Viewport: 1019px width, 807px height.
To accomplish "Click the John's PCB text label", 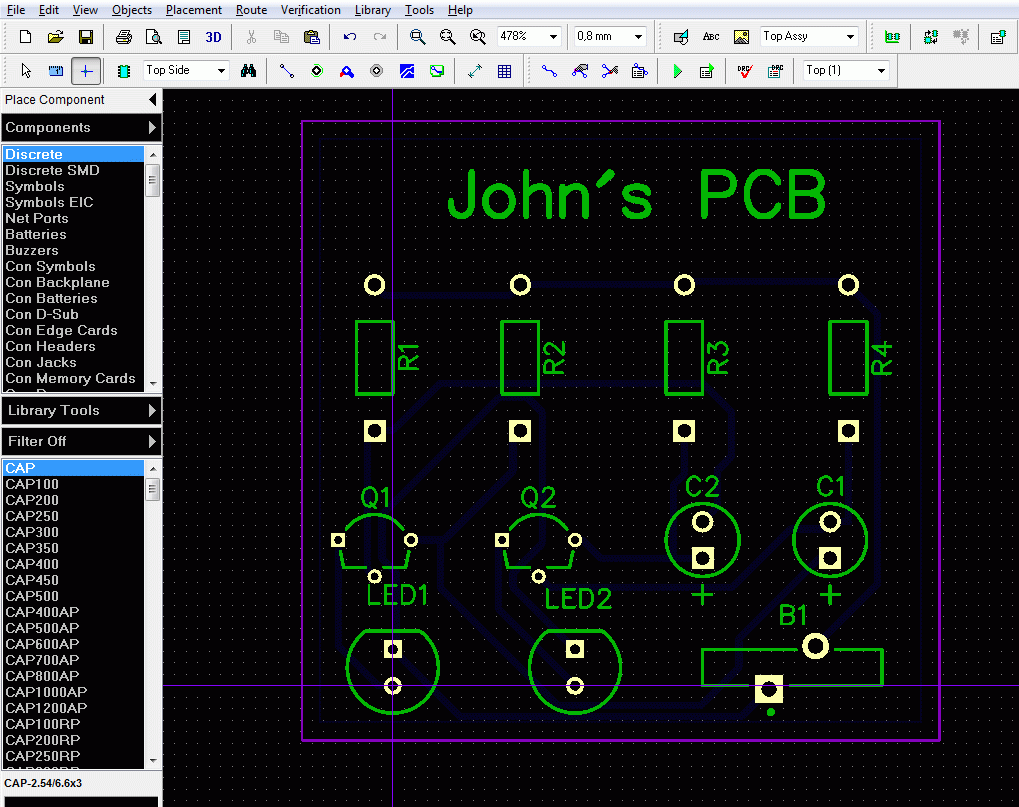I will (637, 195).
